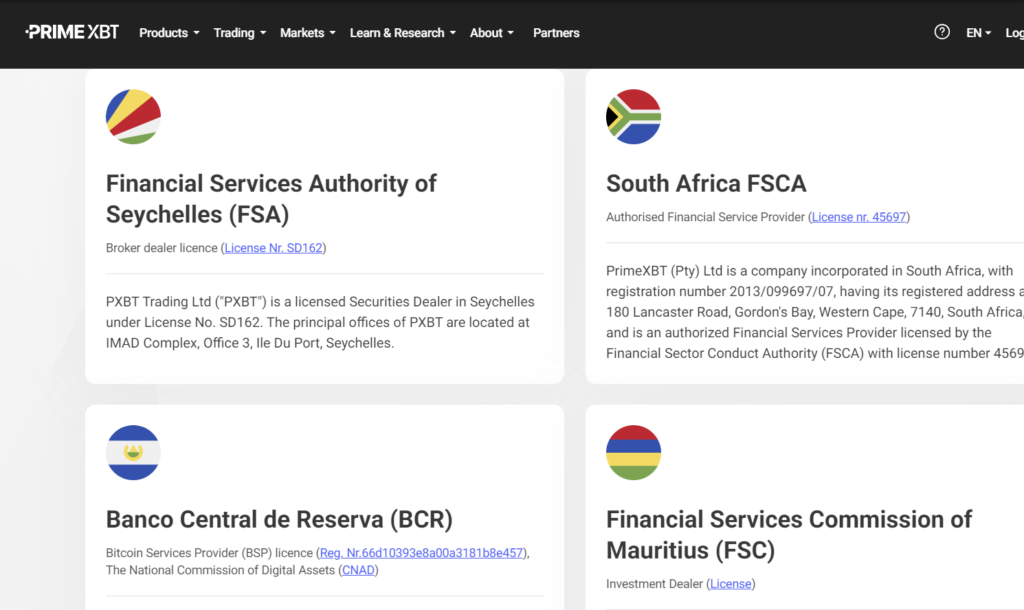Click the Financial Services Authority of Seychelles heading
1024x610 pixels.
[271, 199]
